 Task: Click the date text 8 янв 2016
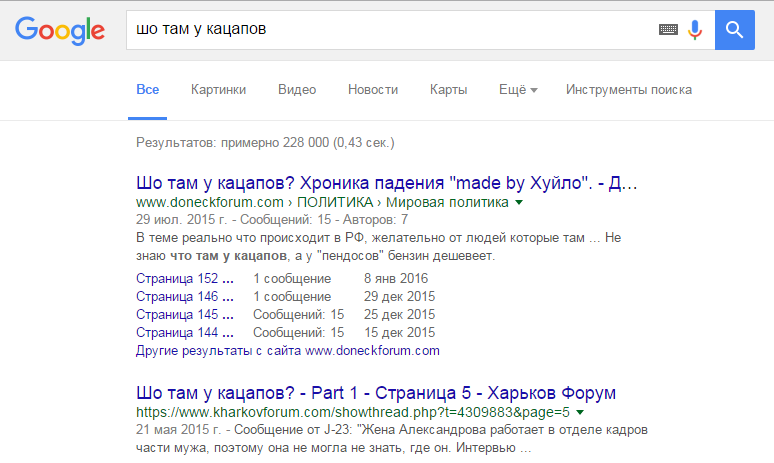point(396,278)
